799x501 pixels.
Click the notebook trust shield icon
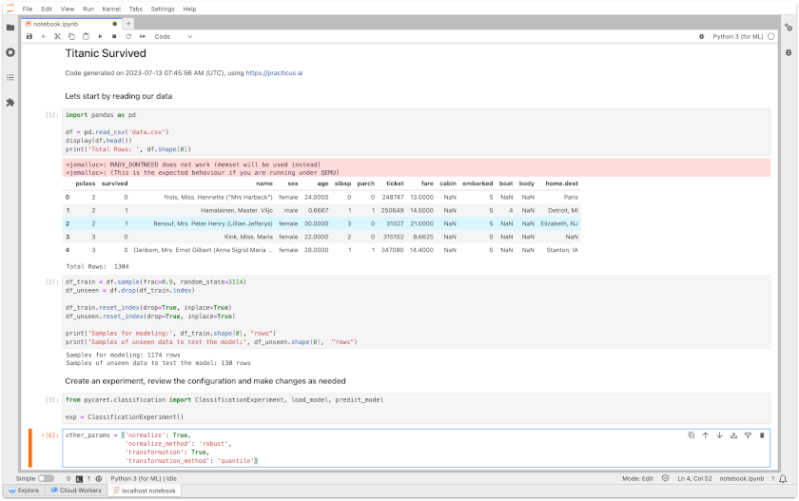[x=665, y=479]
